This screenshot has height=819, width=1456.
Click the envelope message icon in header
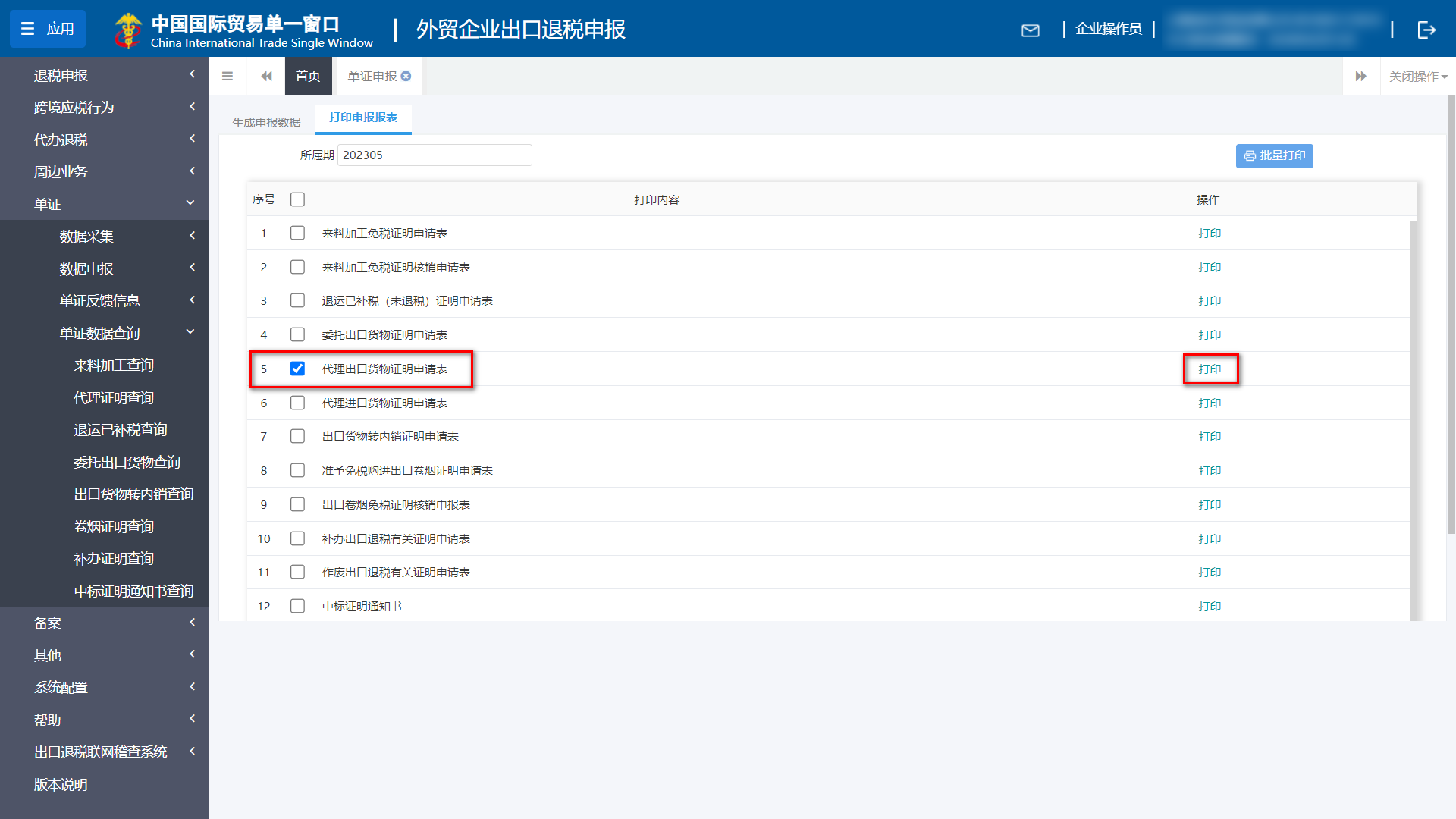(1031, 30)
